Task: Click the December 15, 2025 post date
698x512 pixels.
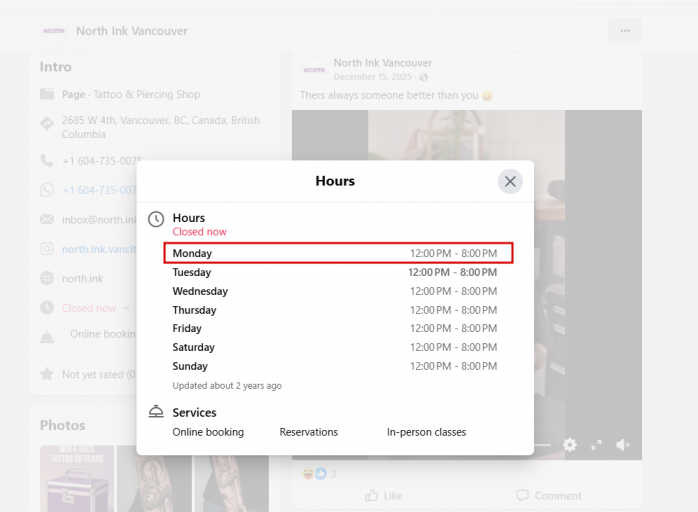Action: [x=373, y=77]
